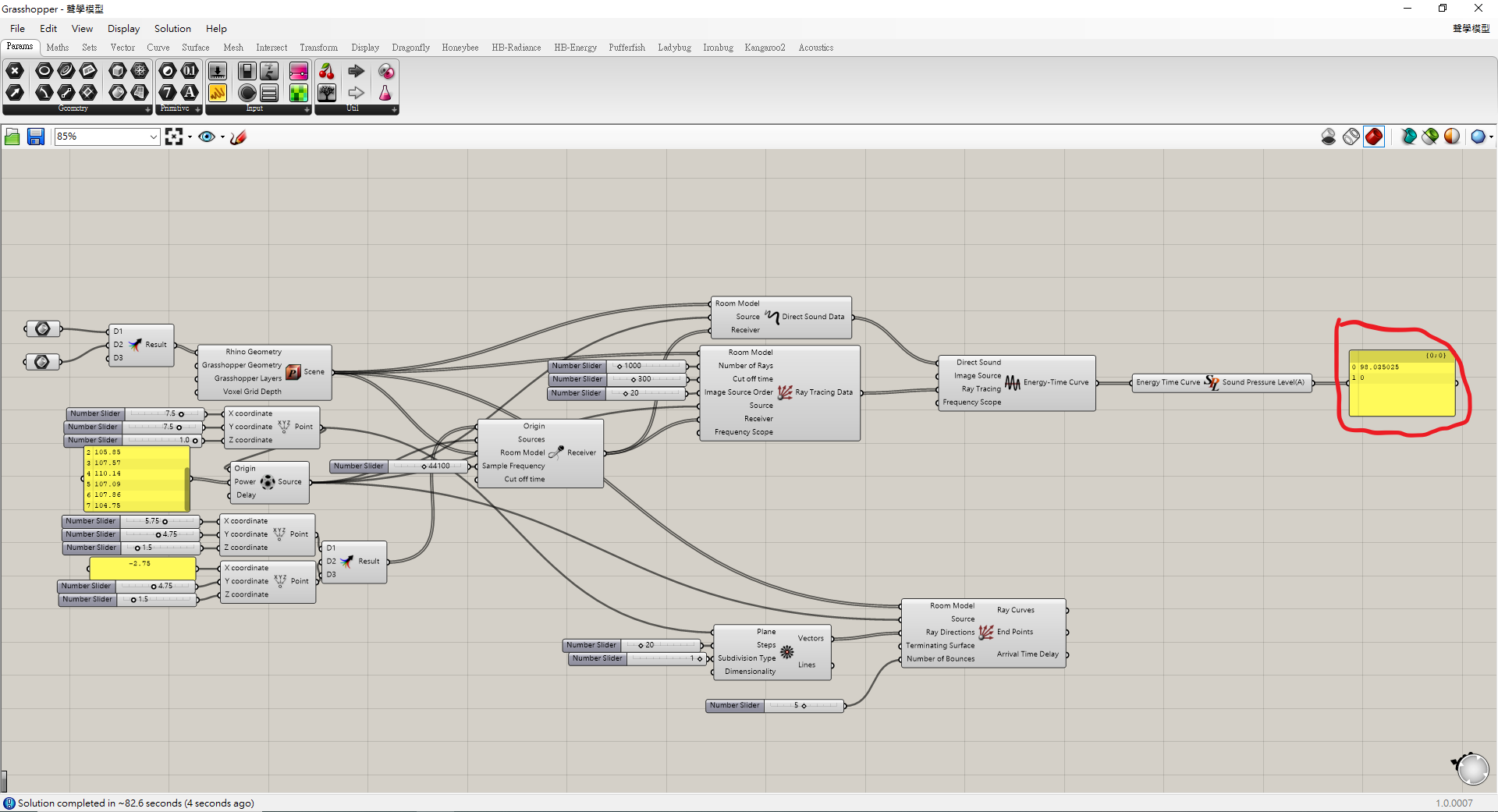The width and height of the screenshot is (1498, 812).
Task: Open the eye preview options arrow
Action: (x=222, y=137)
